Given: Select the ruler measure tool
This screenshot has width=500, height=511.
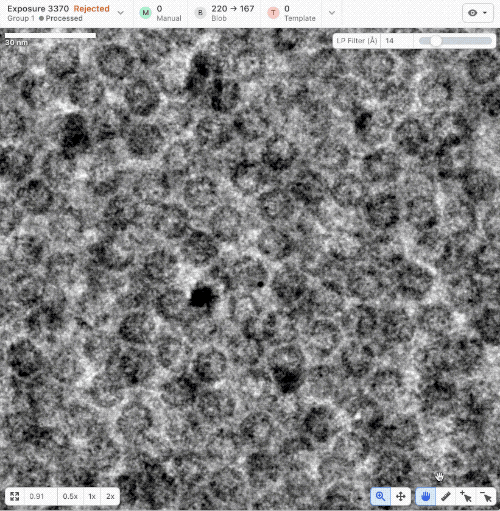Looking at the screenshot, I should tap(446, 496).
